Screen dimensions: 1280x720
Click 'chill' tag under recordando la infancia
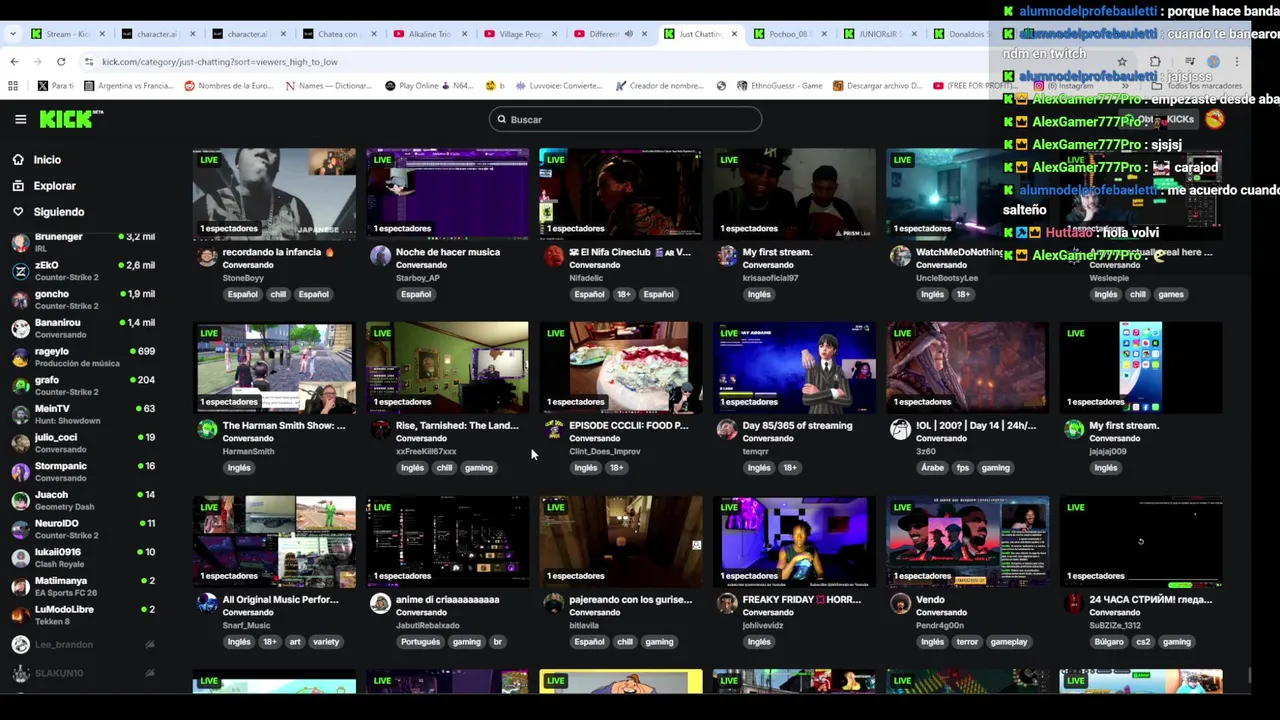click(x=278, y=294)
